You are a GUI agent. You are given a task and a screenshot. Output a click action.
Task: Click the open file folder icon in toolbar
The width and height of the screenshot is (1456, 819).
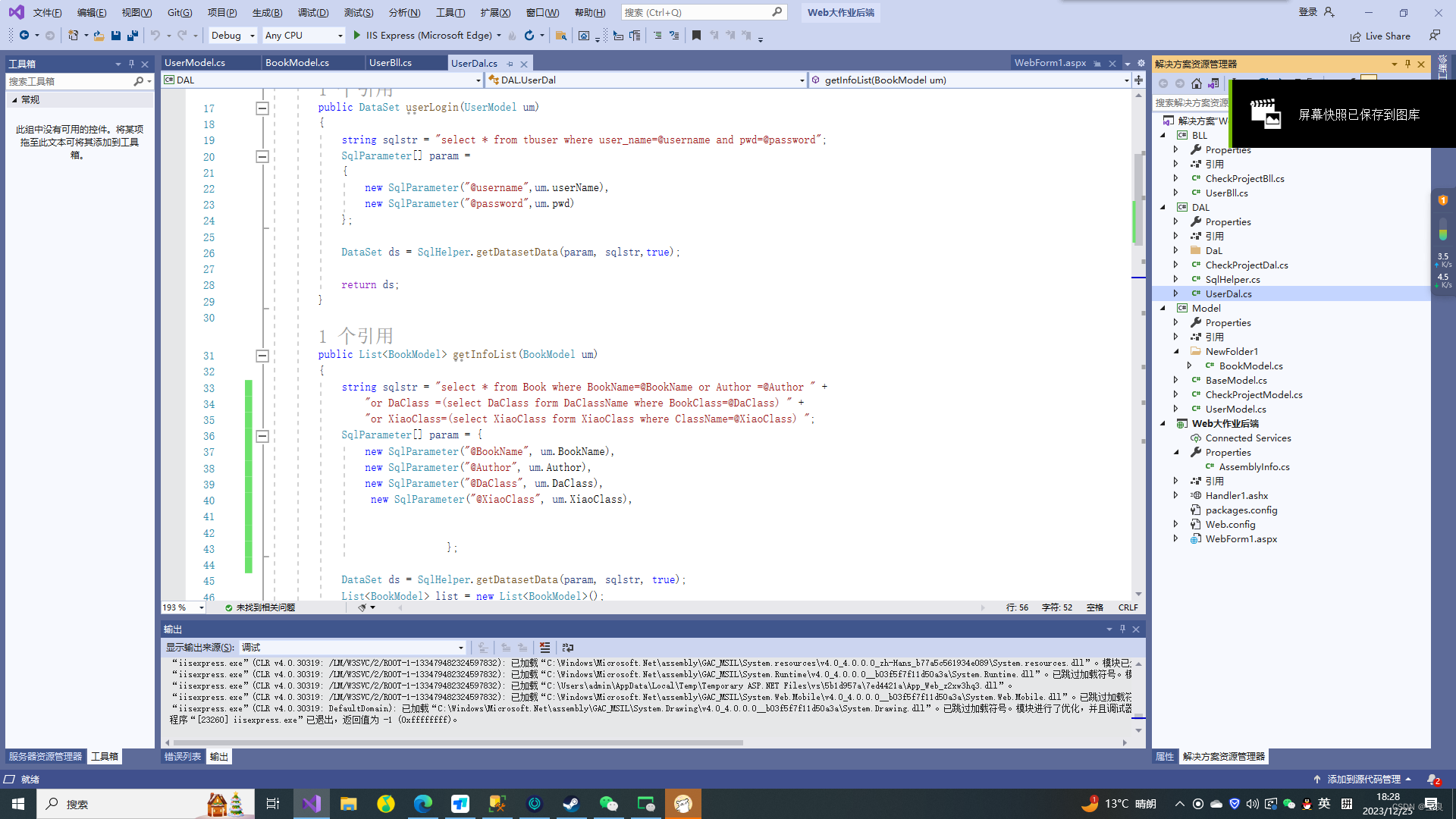(99, 36)
